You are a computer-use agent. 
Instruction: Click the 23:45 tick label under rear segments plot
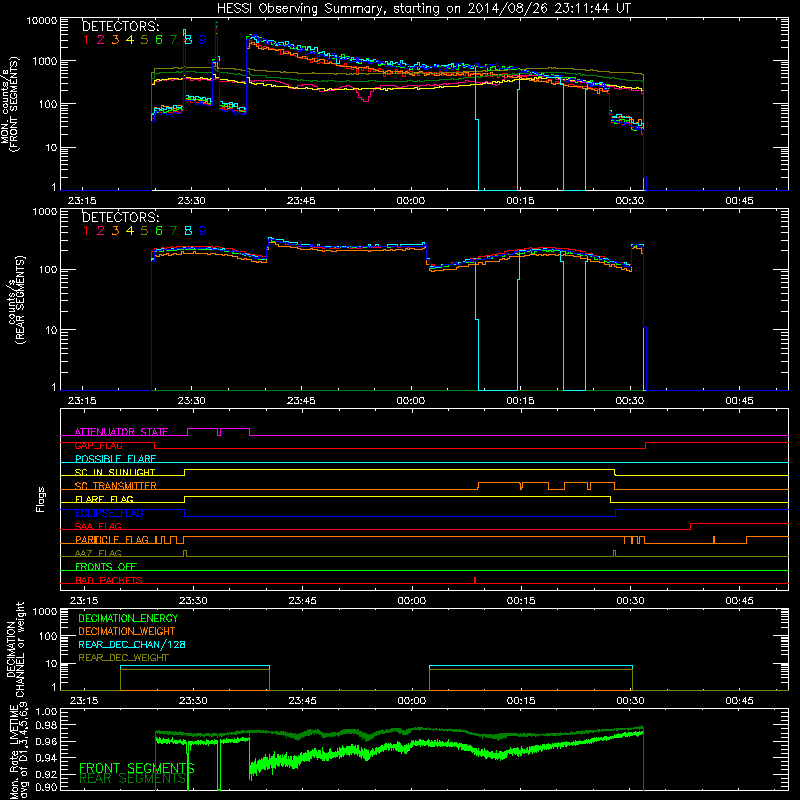(x=301, y=401)
